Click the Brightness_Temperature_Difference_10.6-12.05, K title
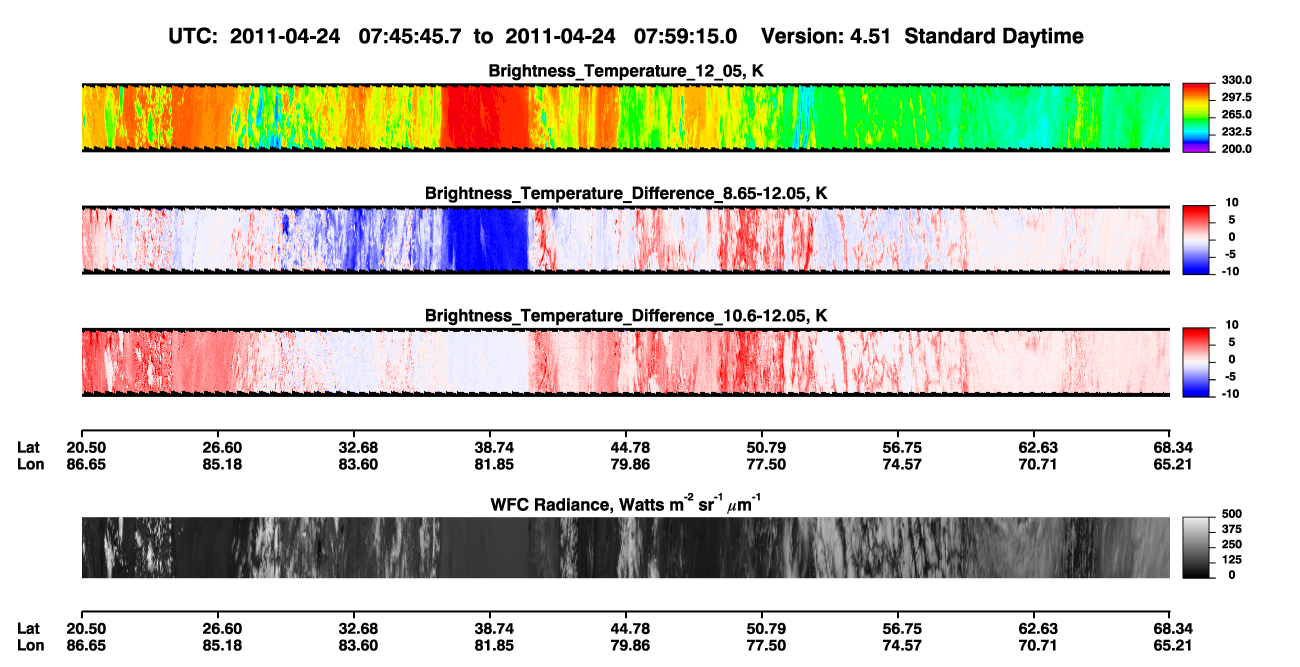 (x=626, y=316)
